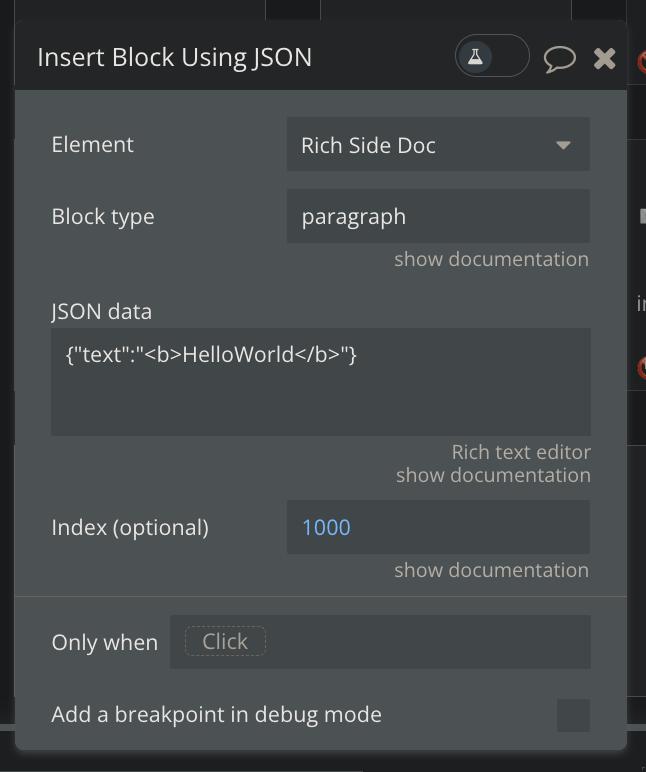The height and width of the screenshot is (772, 646).
Task: Show documentation for Block type
Action: pyautogui.click(x=491, y=260)
